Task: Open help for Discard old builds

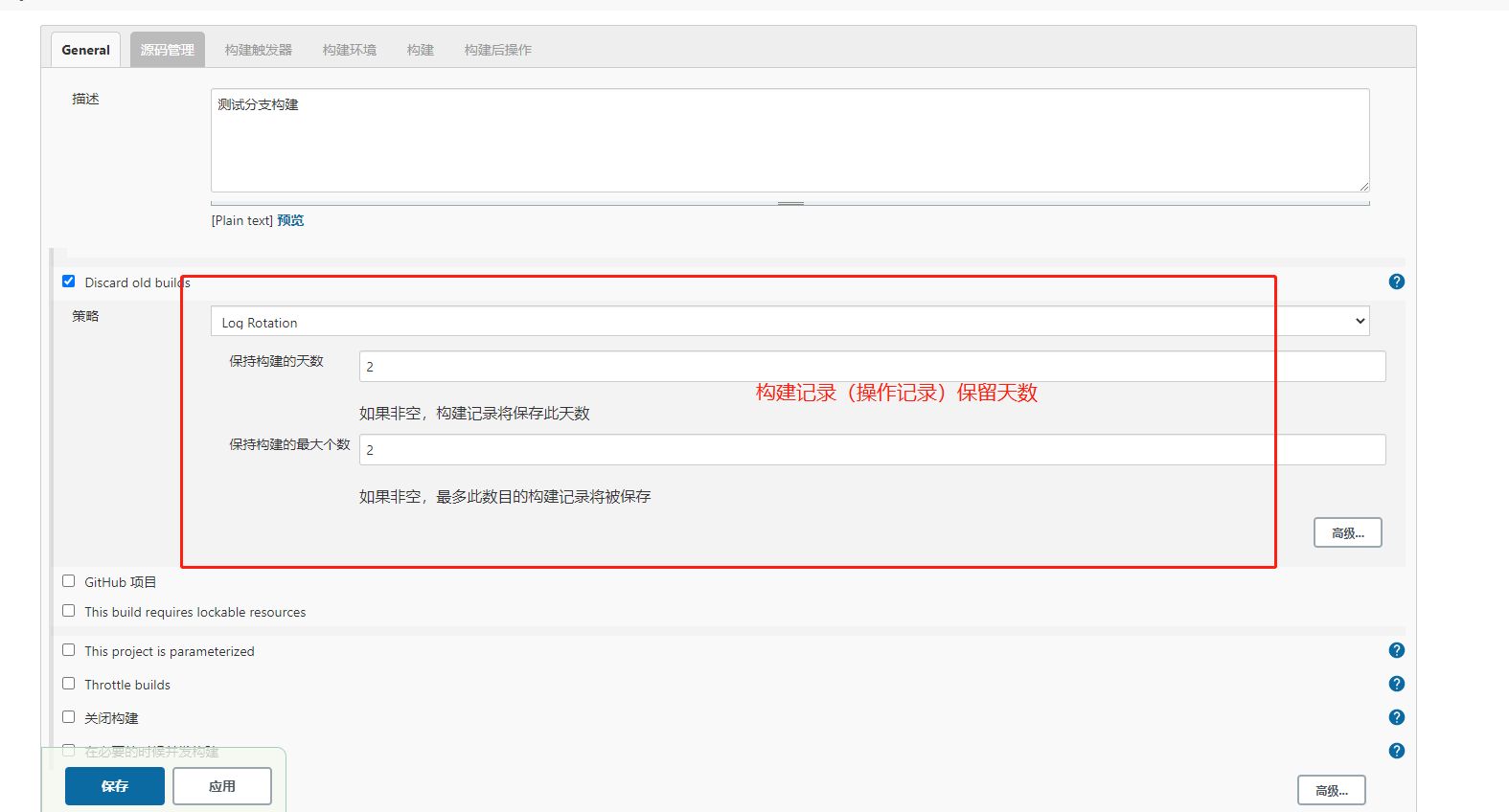Action: point(1396,282)
